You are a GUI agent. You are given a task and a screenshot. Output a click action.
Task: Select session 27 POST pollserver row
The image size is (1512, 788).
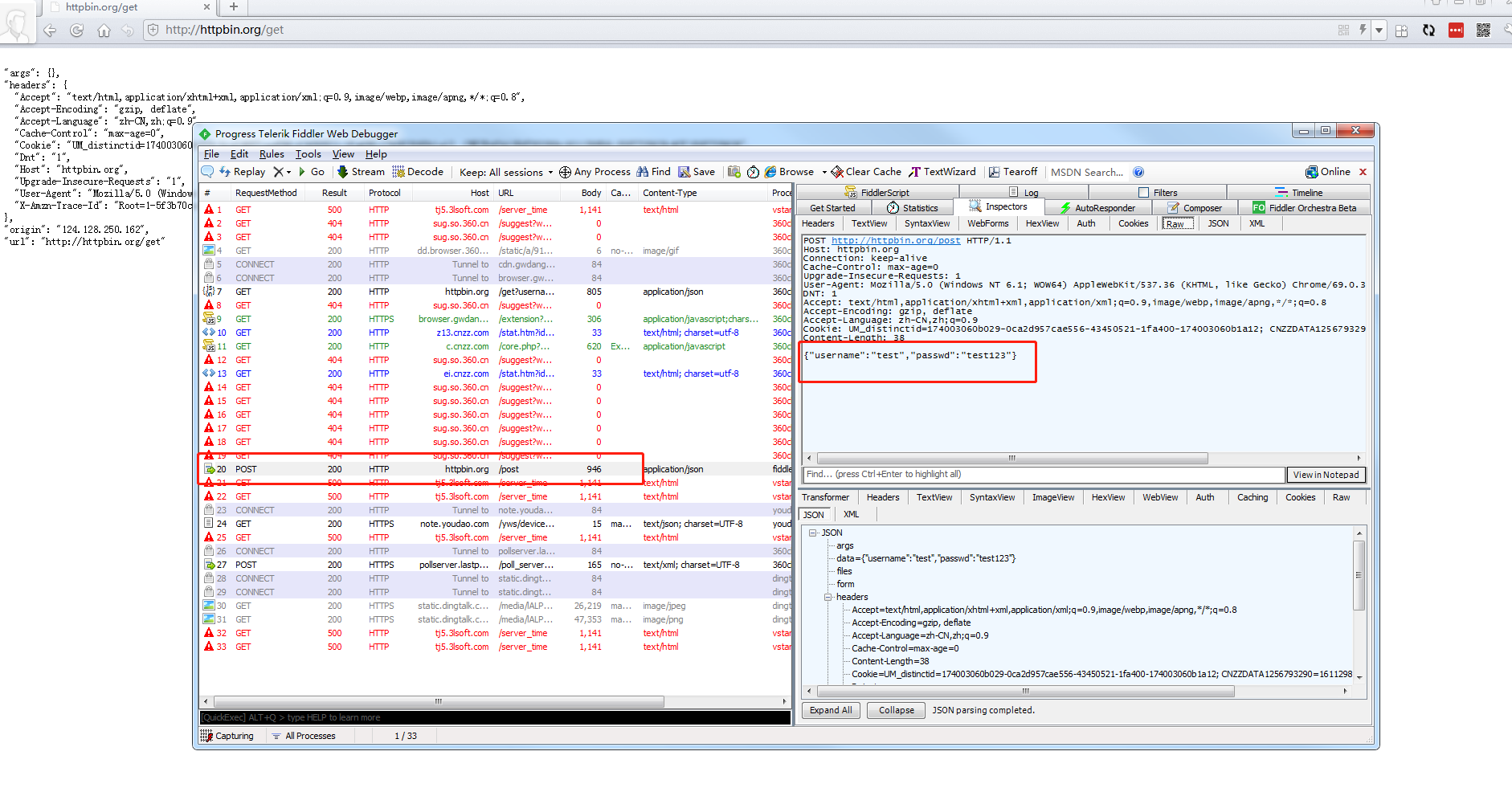pyautogui.click(x=496, y=565)
